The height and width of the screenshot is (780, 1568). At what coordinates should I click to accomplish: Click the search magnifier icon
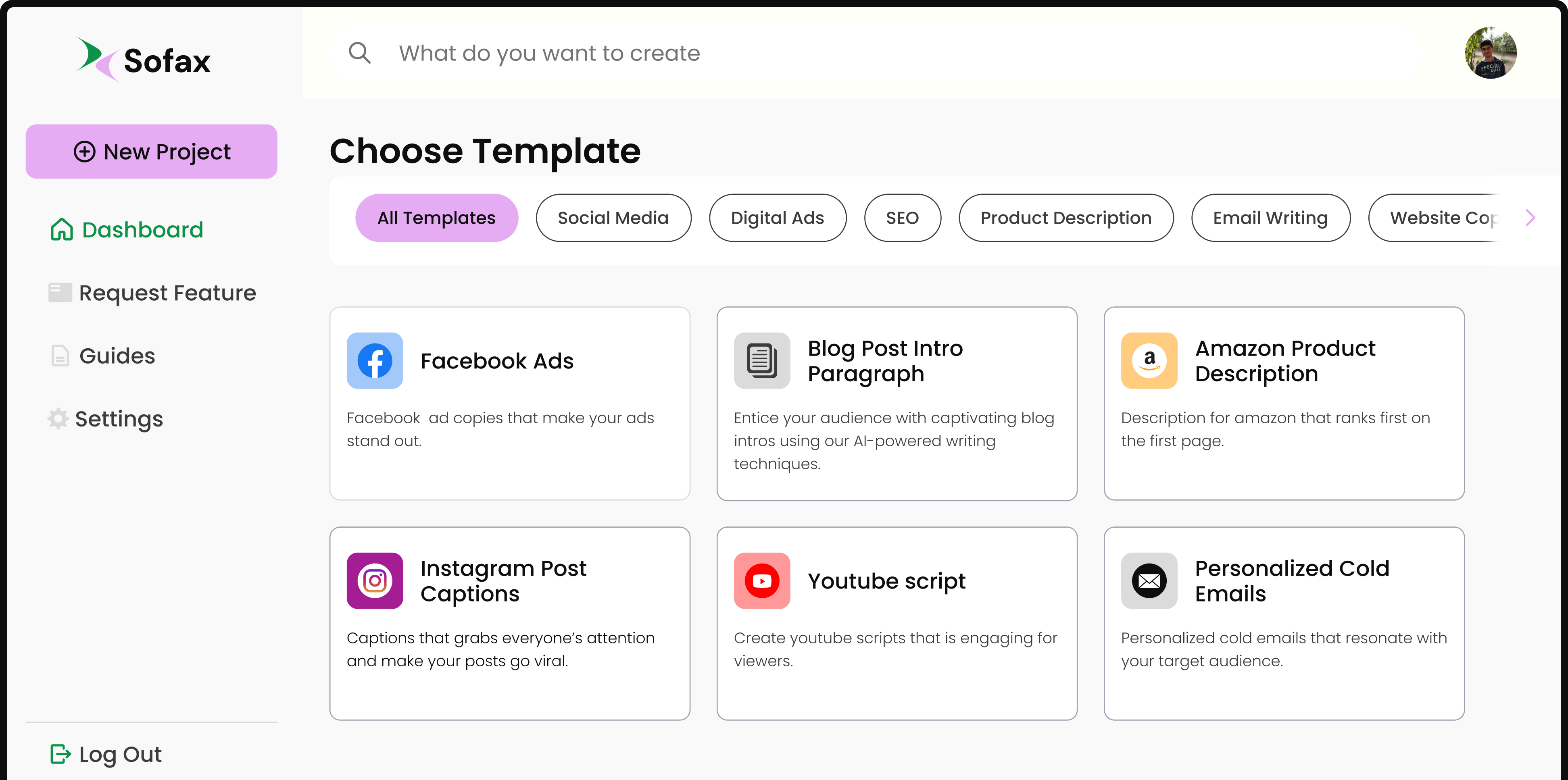(359, 53)
